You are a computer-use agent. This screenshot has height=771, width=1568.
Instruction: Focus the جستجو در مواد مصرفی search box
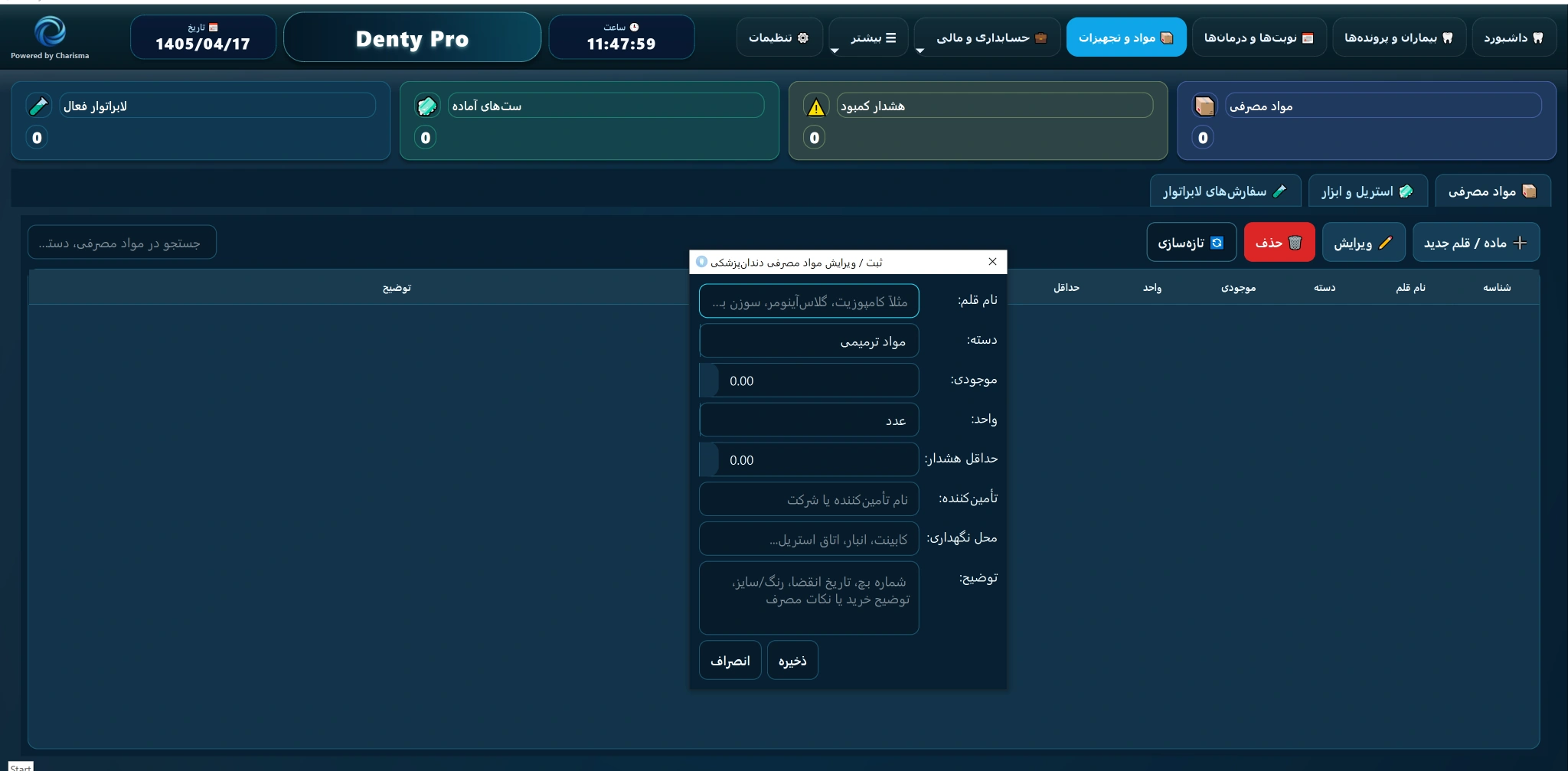coord(122,243)
